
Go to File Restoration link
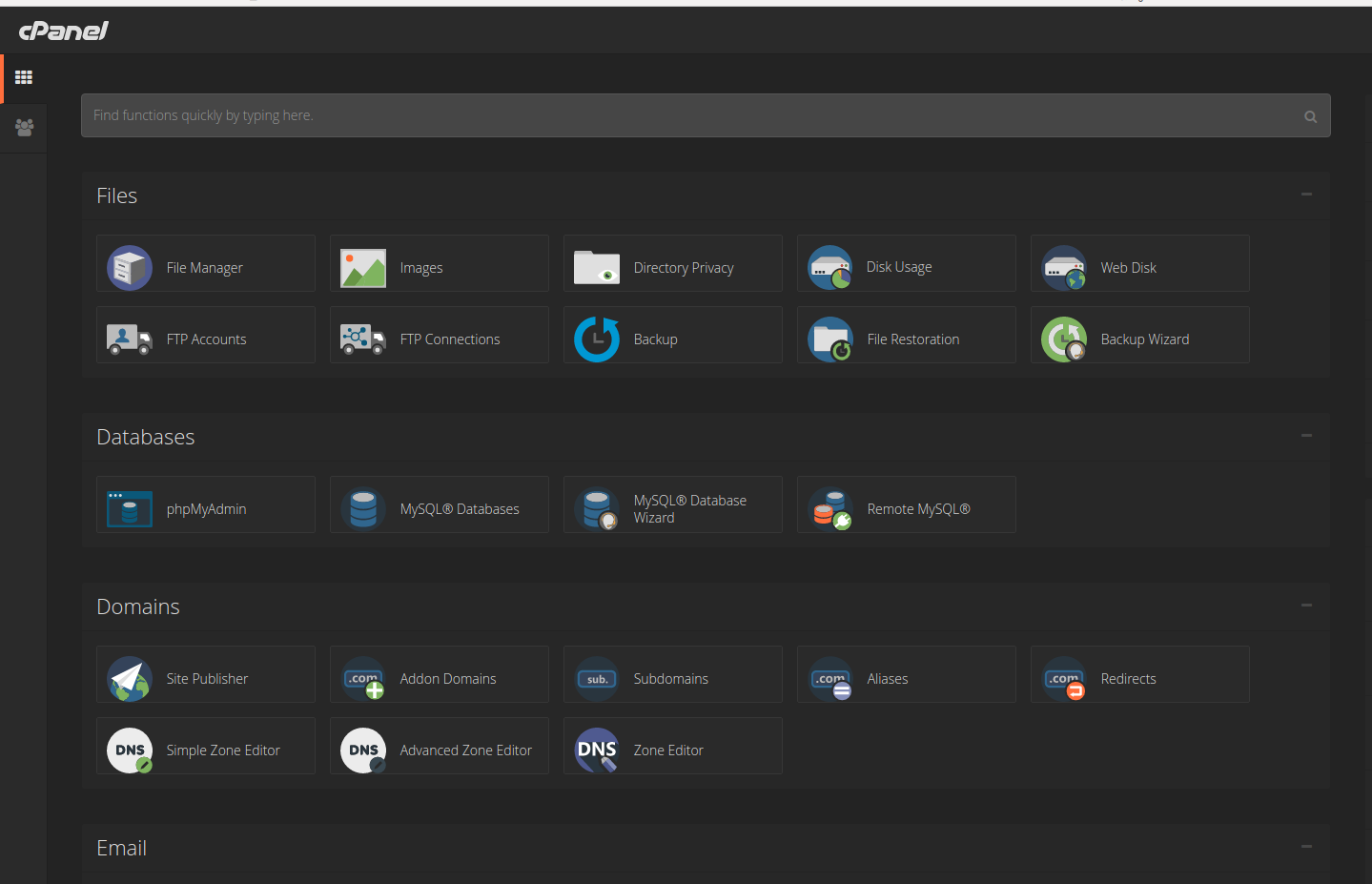[x=913, y=339]
